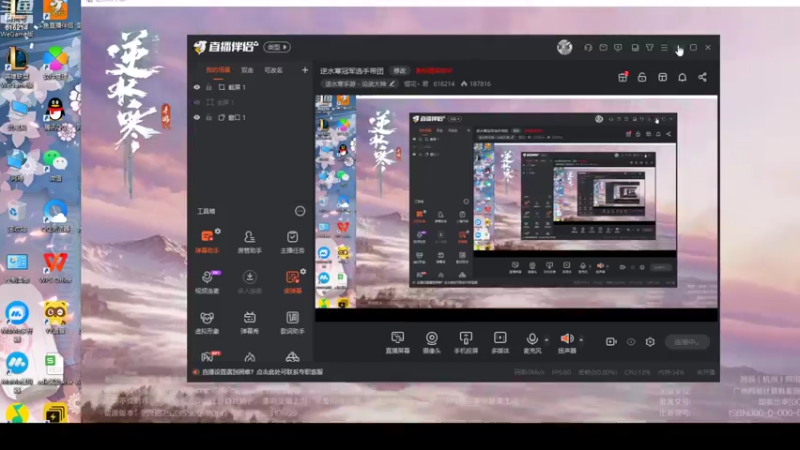The width and height of the screenshot is (800, 450).
Task: Select the 截屏 1 source row
Action: (x=250, y=87)
